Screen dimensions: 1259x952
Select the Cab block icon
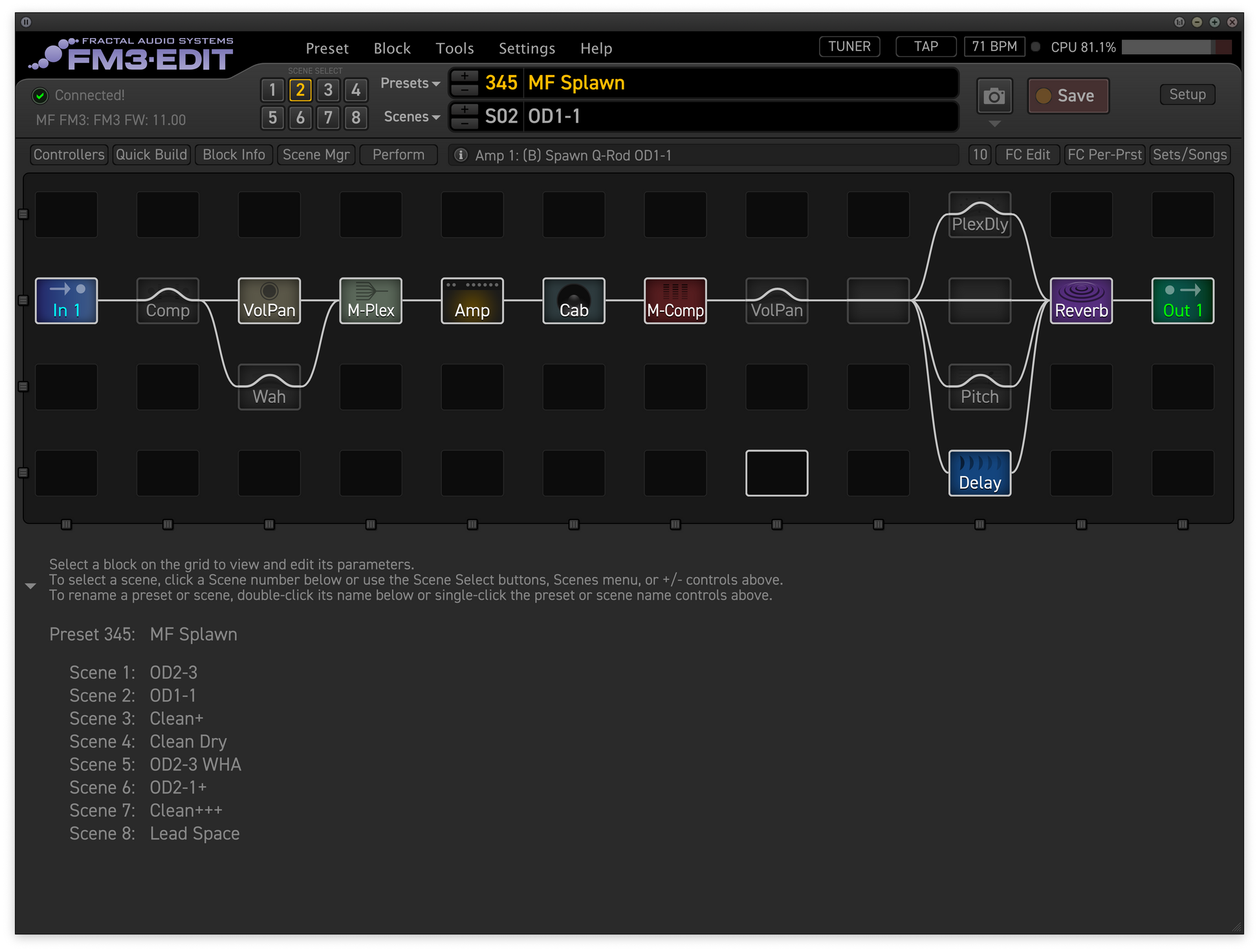573,301
